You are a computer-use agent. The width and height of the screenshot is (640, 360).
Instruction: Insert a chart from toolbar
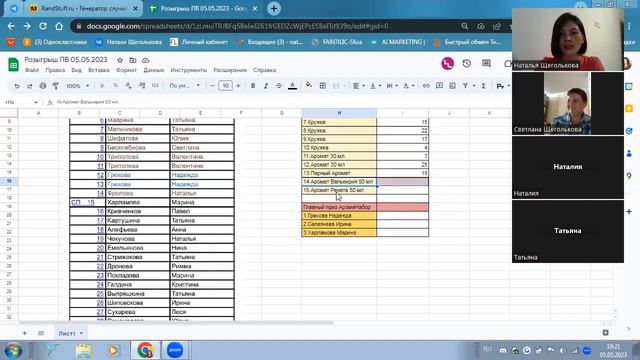pyautogui.click(x=452, y=86)
